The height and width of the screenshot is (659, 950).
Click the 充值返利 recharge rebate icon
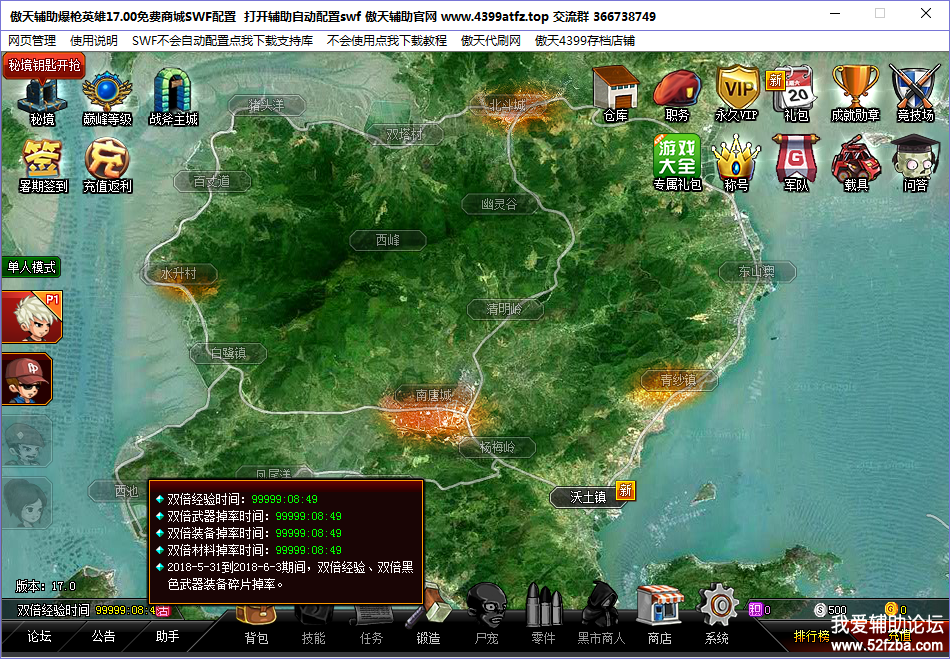pyautogui.click(x=107, y=163)
